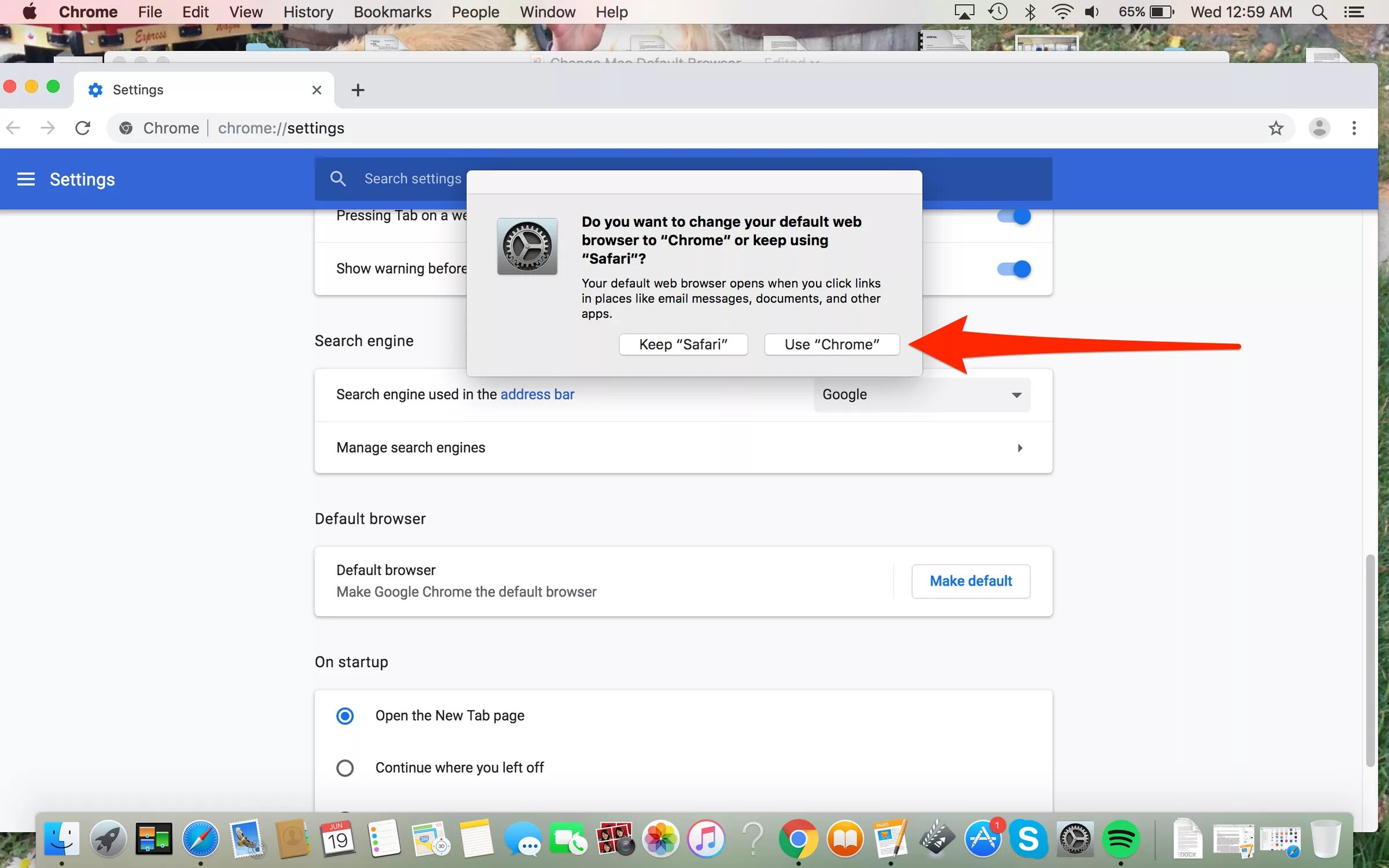The width and height of the screenshot is (1389, 868).
Task: Click the Time Machine menu bar icon
Action: (998, 12)
